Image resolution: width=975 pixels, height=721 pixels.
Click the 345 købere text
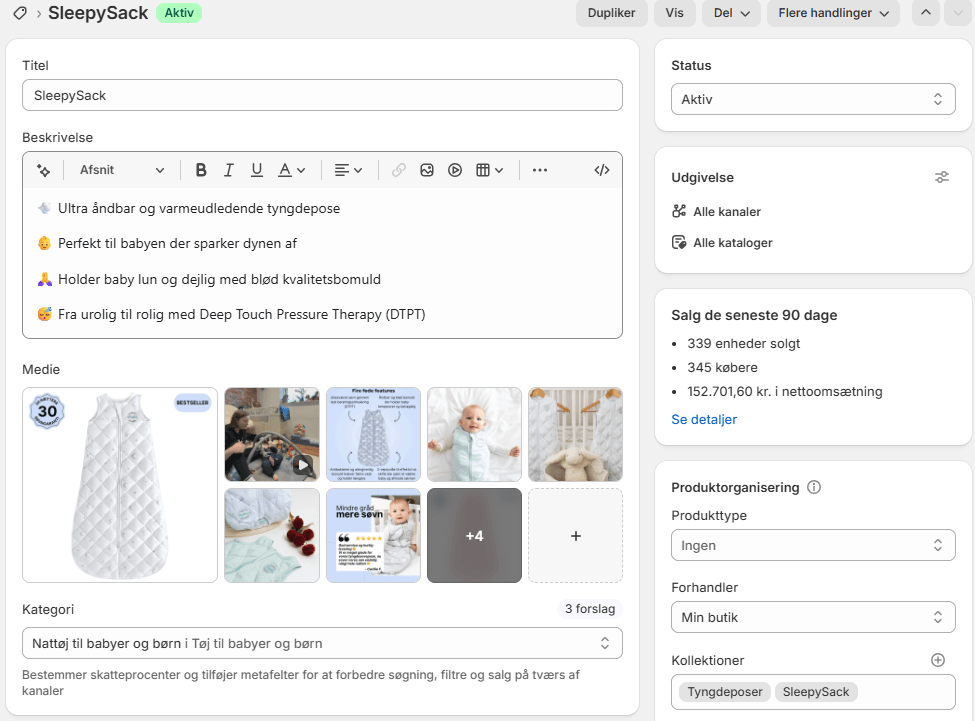click(x=723, y=368)
